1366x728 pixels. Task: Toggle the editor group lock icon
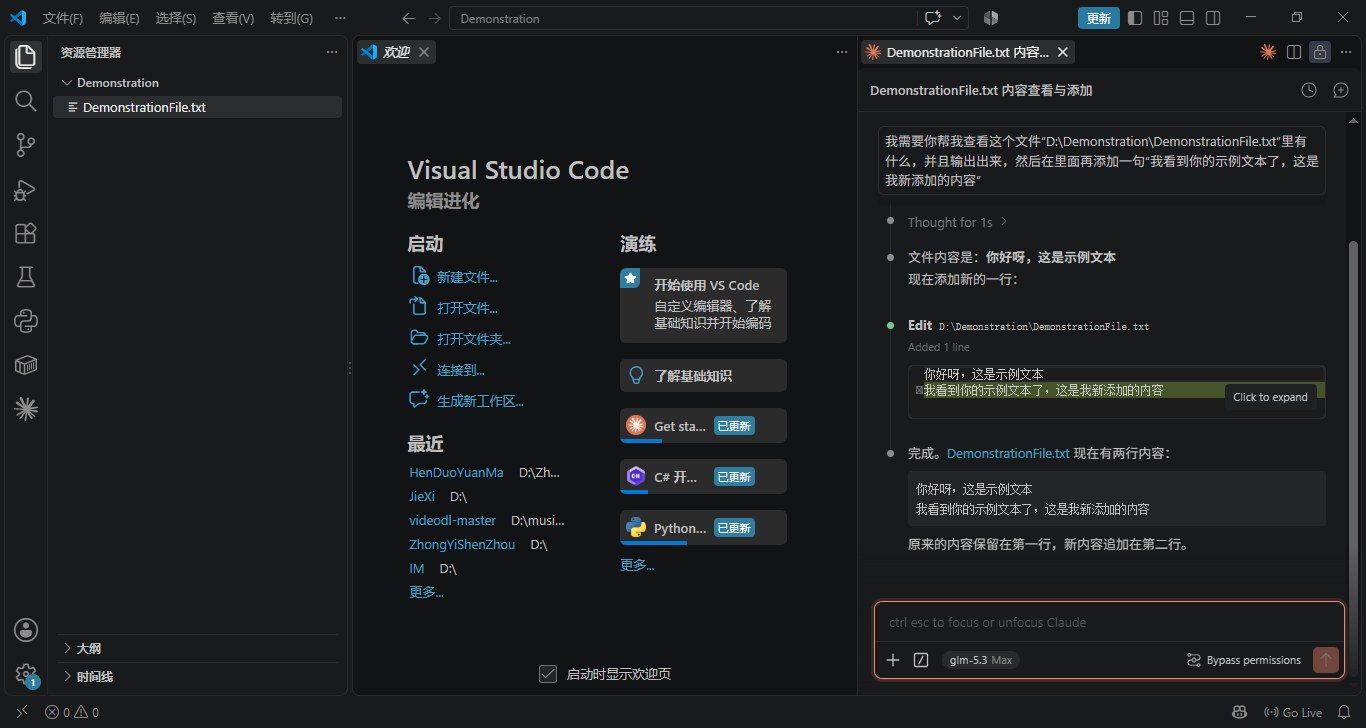tap(1320, 52)
